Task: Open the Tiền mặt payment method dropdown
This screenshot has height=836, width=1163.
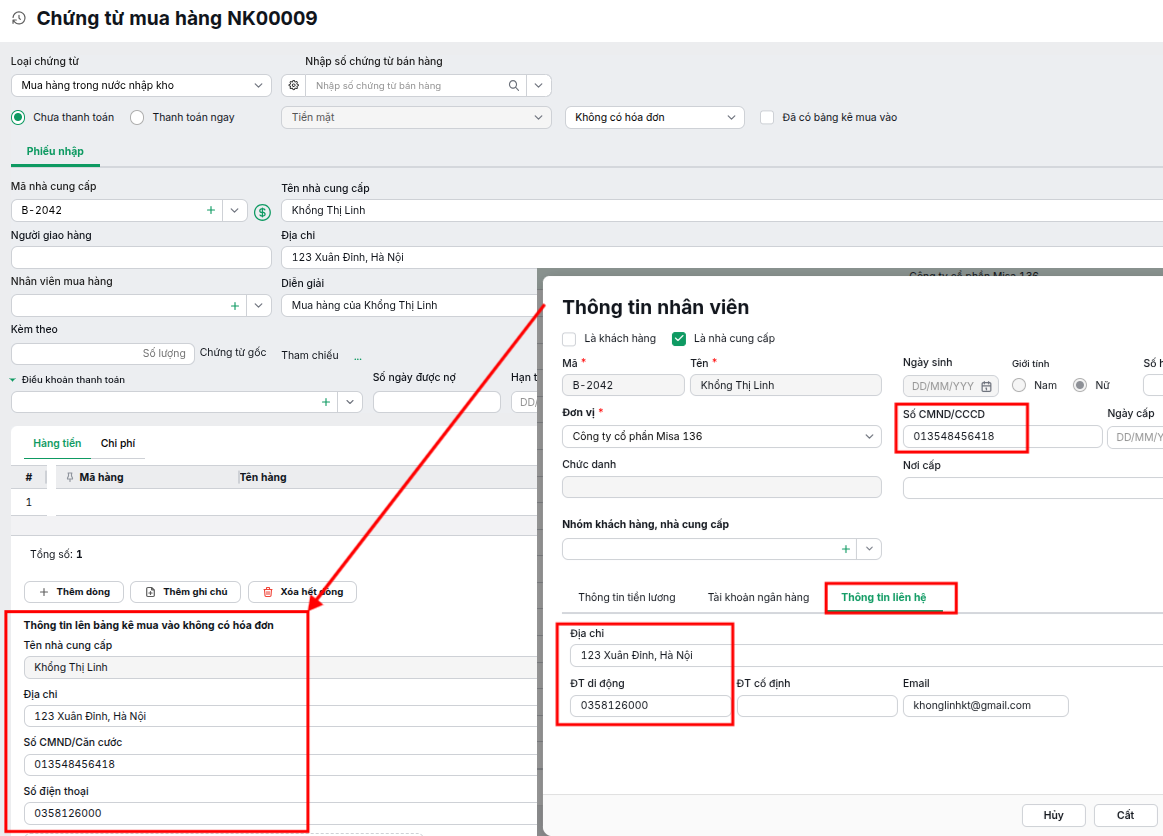Action: click(x=416, y=117)
